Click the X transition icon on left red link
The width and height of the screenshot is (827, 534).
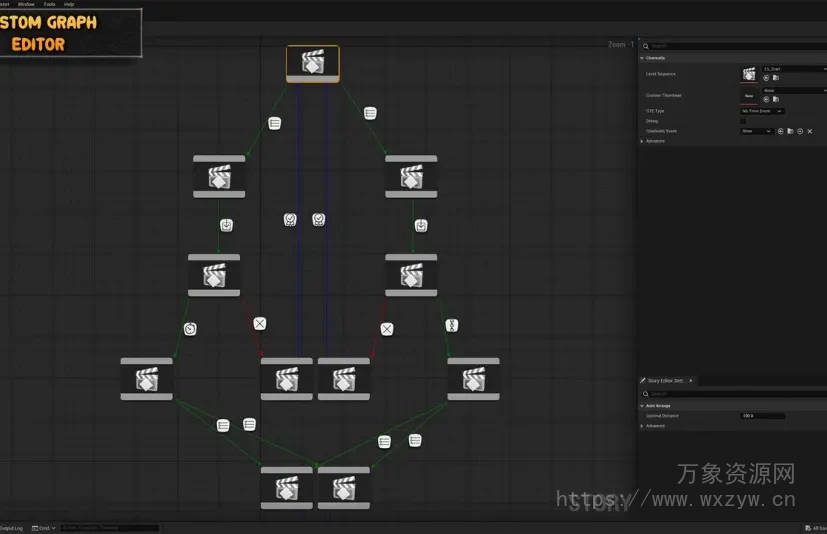(x=259, y=323)
